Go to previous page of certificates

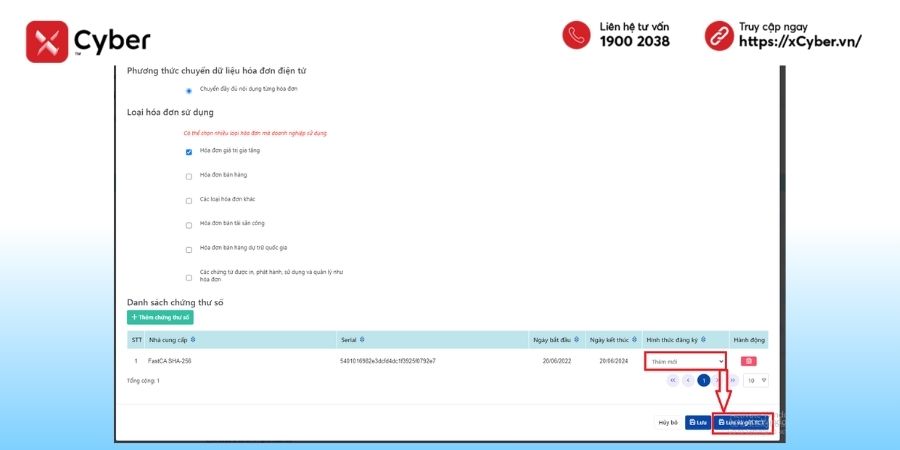(688, 380)
